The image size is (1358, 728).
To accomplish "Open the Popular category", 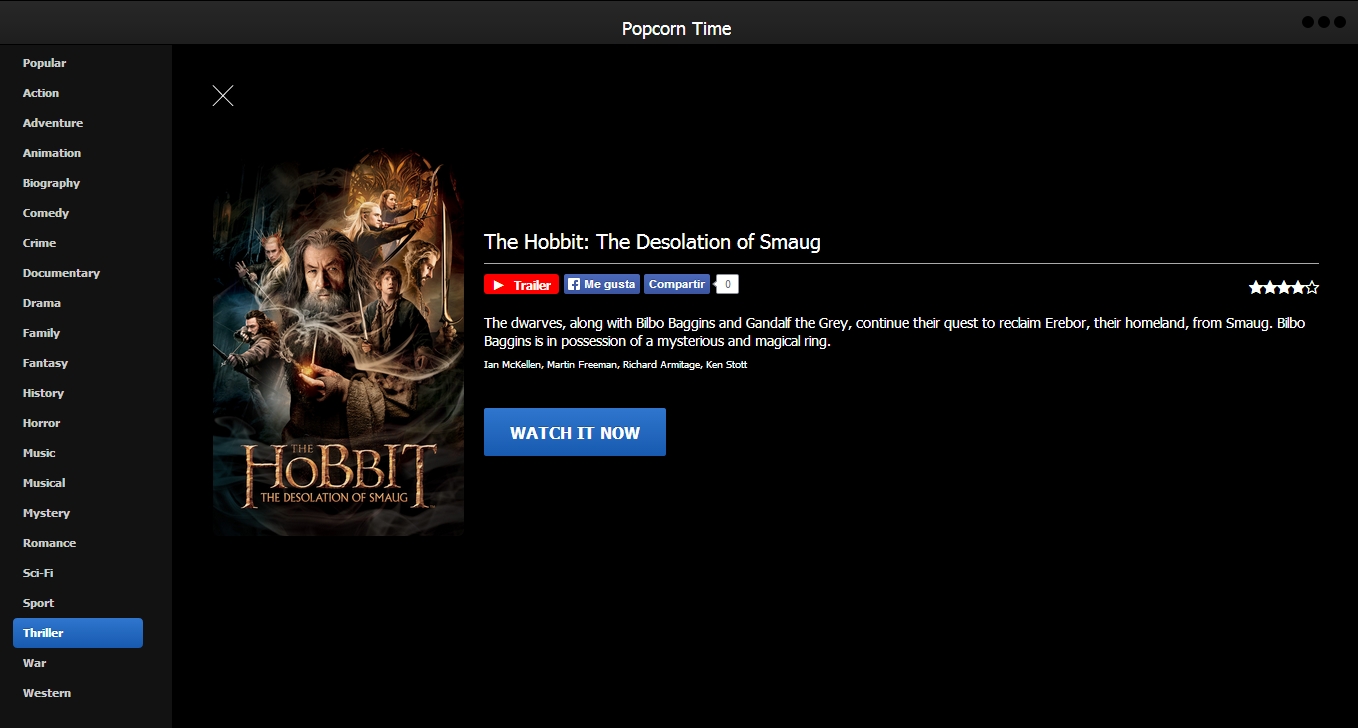I will pos(44,63).
